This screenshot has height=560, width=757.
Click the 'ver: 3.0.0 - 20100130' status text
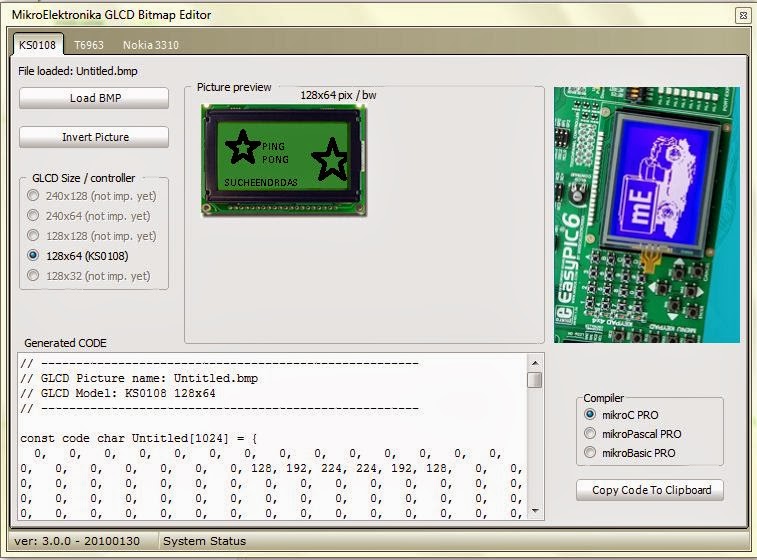tap(77, 541)
